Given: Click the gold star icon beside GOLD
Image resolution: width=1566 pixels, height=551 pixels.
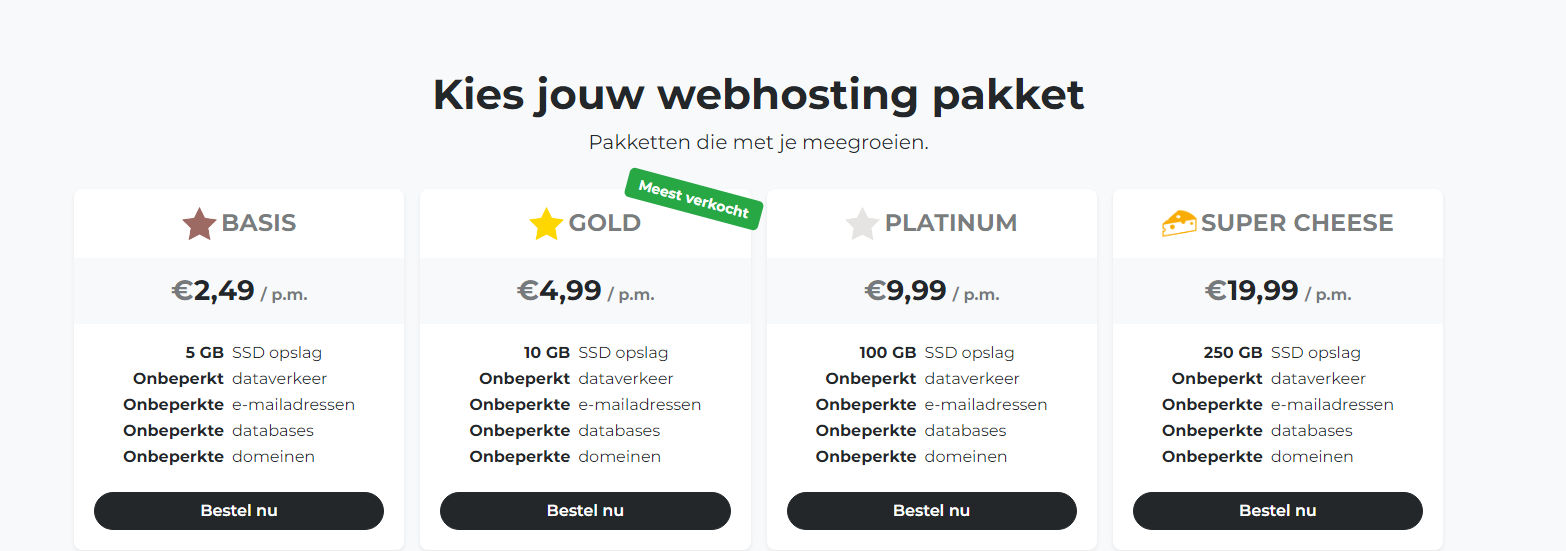Looking at the screenshot, I should [x=546, y=224].
